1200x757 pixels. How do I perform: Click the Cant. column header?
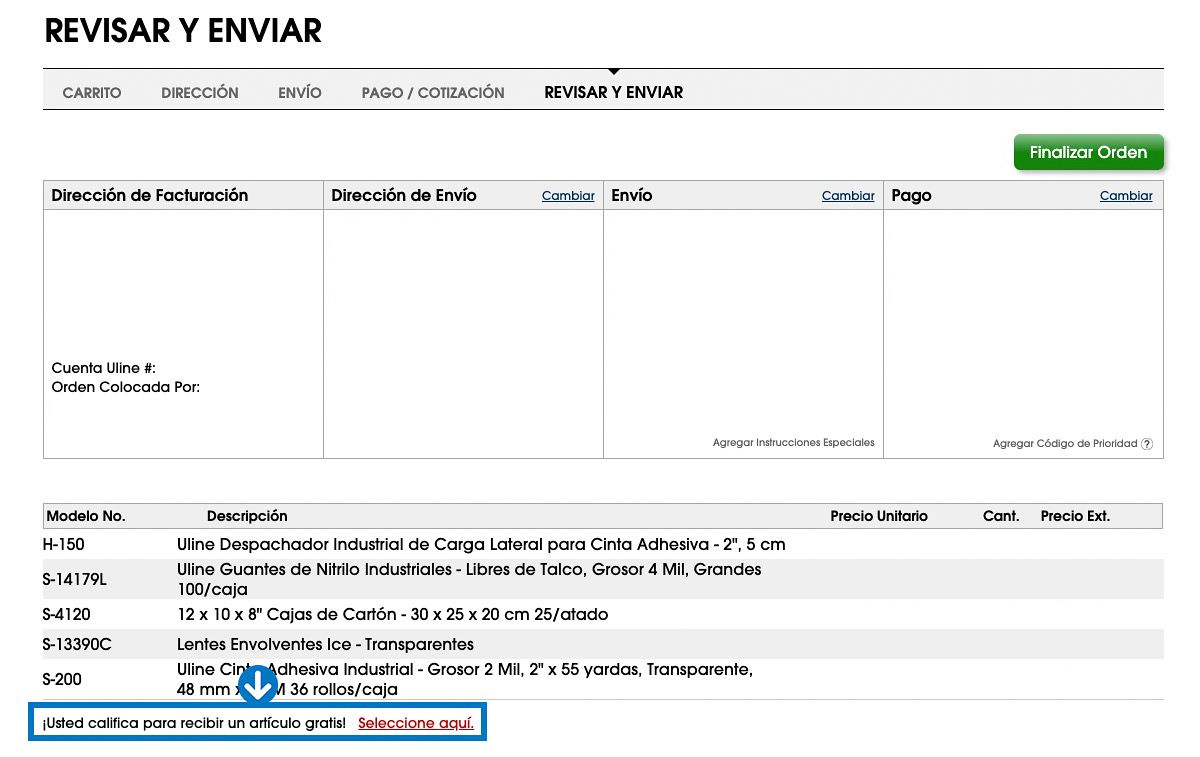[1001, 516]
